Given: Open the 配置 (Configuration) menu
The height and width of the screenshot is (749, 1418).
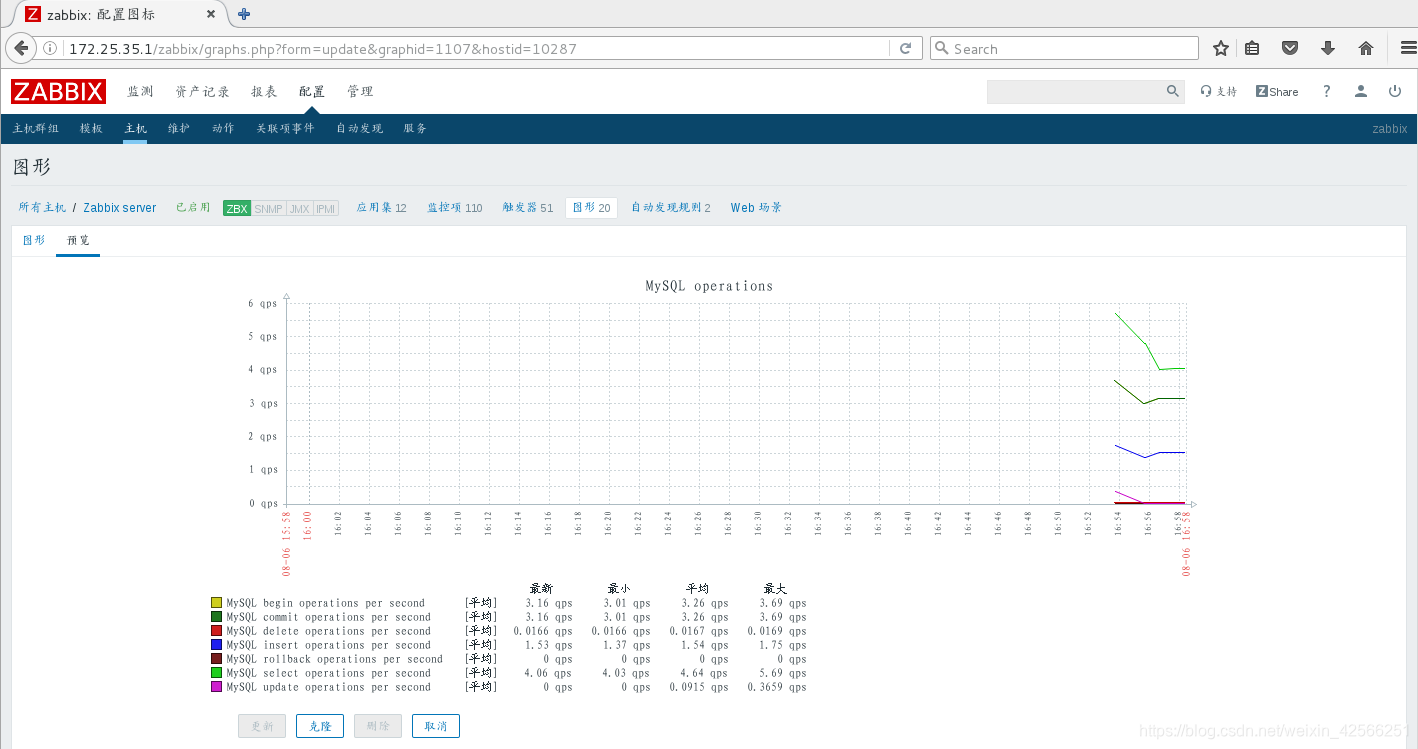Looking at the screenshot, I should [x=312, y=91].
